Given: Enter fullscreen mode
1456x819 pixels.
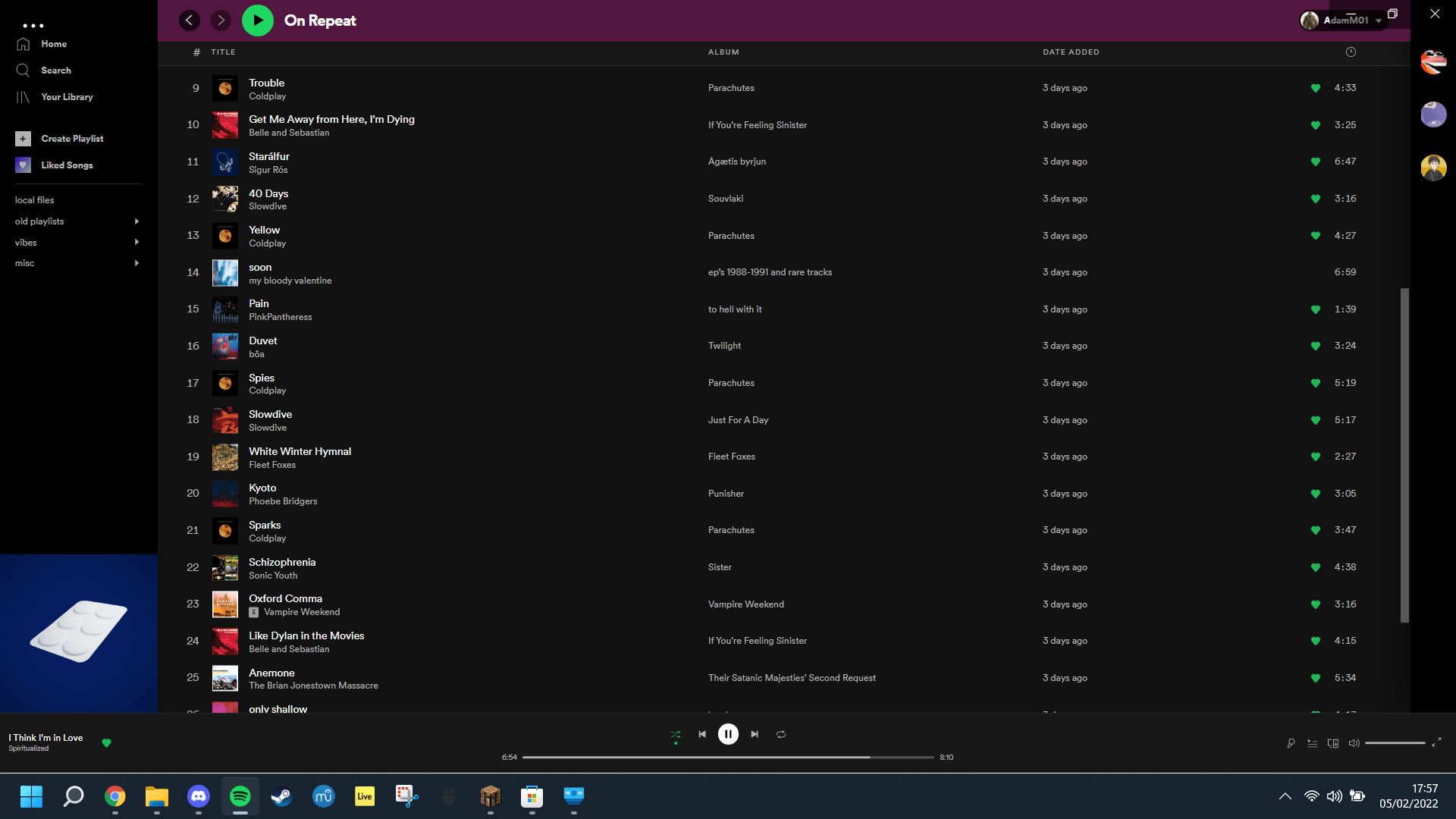Looking at the screenshot, I should point(1439,743).
